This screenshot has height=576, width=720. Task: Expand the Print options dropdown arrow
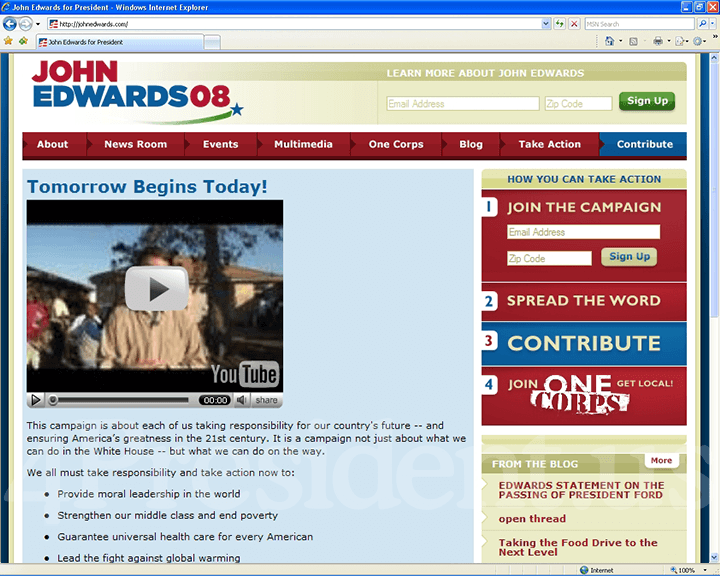click(x=669, y=41)
